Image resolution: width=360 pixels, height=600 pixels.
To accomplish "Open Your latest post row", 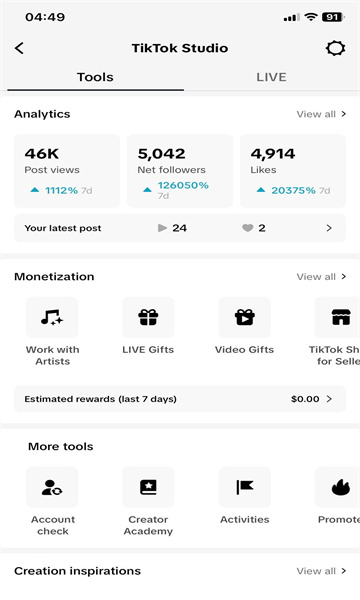I will [180, 228].
